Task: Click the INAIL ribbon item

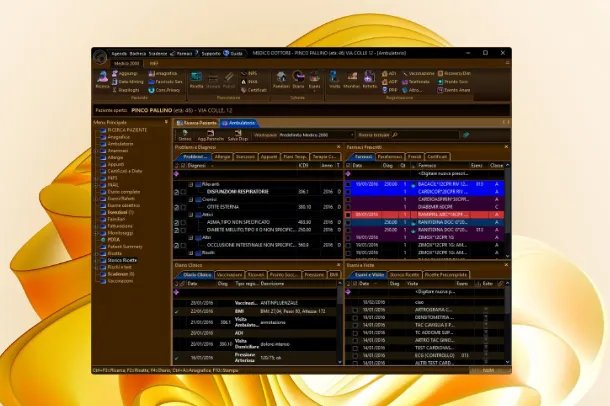Action: pos(249,82)
